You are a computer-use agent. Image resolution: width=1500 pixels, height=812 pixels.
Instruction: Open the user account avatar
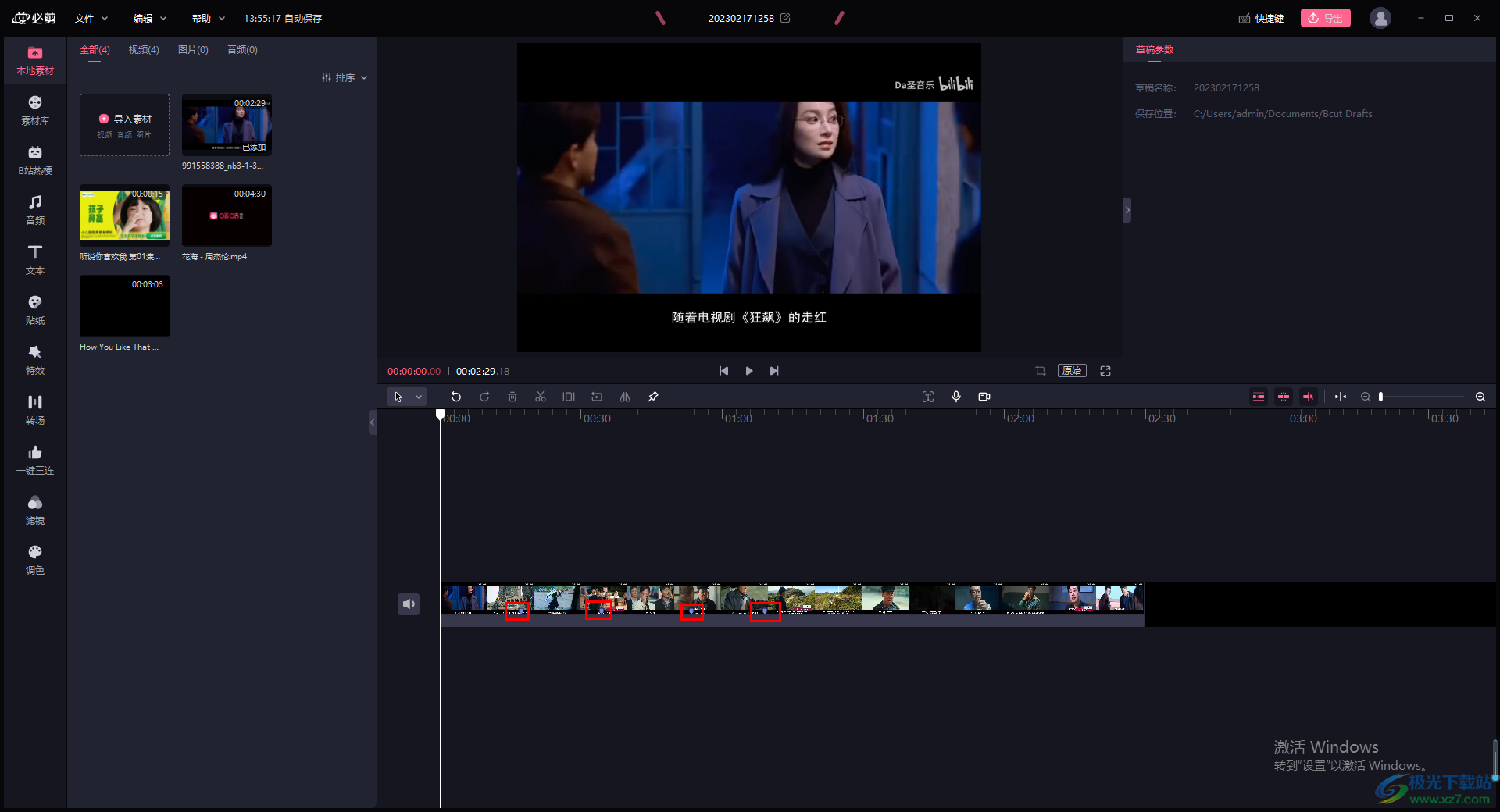(1380, 18)
